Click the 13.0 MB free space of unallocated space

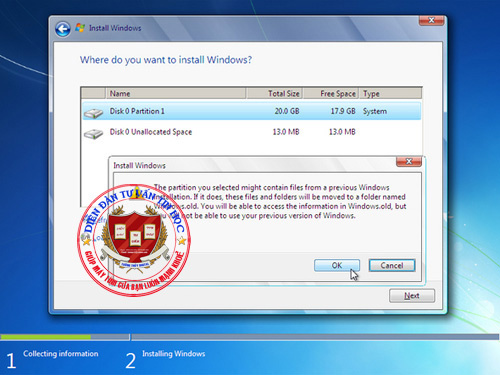click(342, 132)
